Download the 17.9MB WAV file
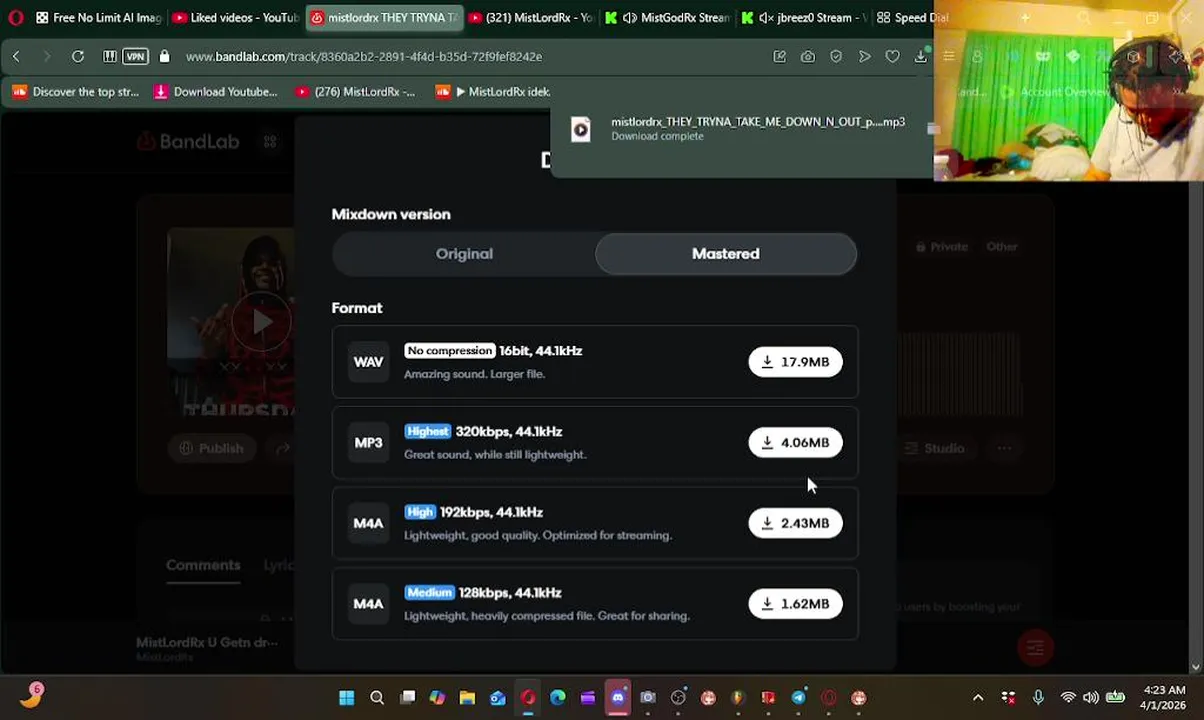Image resolution: width=1204 pixels, height=720 pixels. [795, 362]
